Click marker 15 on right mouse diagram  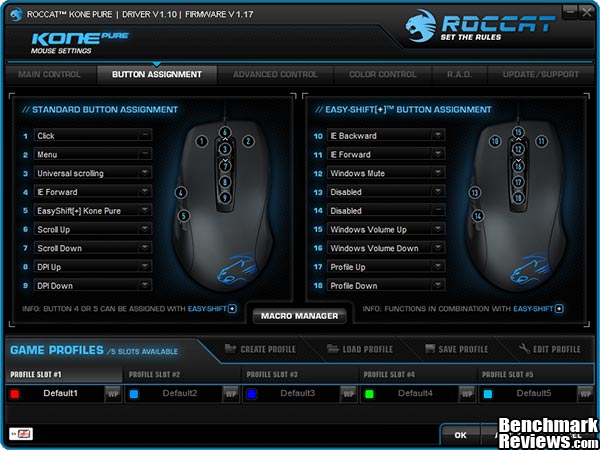[x=518, y=132]
